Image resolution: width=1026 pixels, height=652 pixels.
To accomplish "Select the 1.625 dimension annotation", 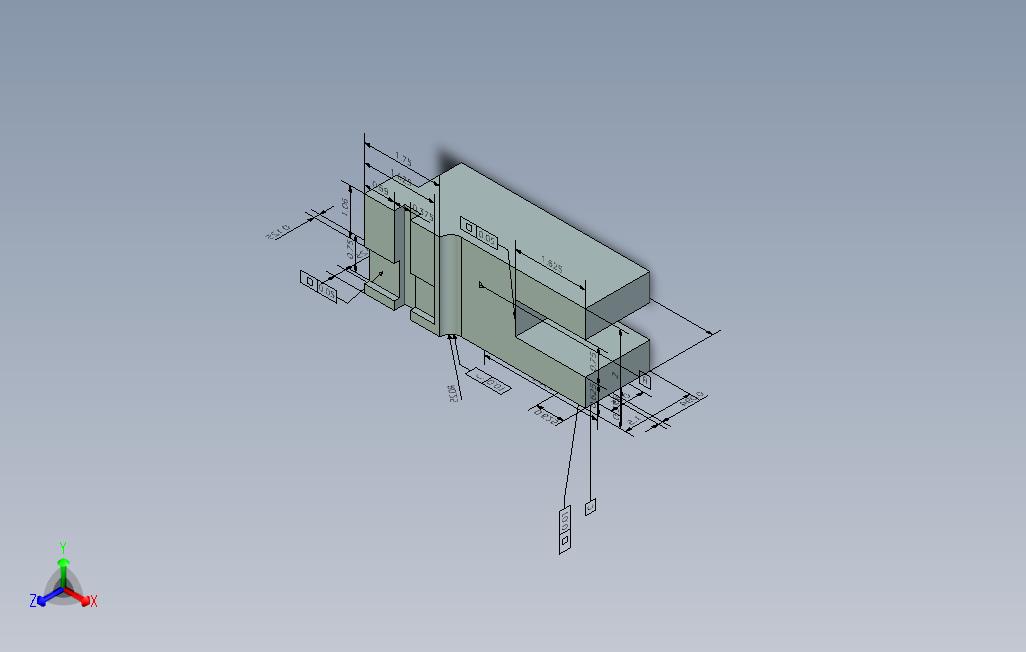I will (x=400, y=178).
